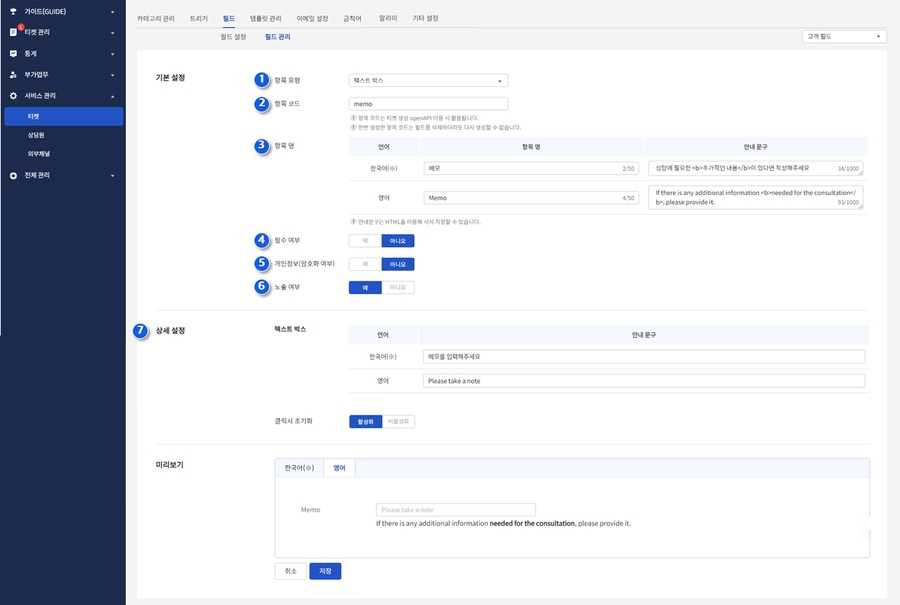Click the statistics chart icon in sidebar

click(13, 53)
